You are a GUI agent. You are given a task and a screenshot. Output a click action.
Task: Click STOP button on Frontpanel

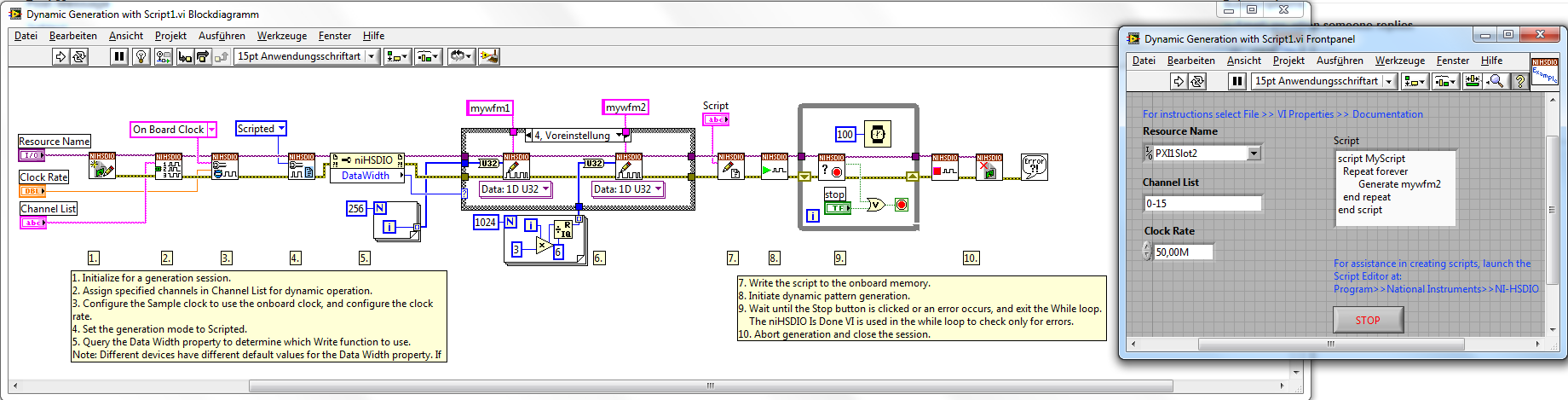pos(1368,320)
